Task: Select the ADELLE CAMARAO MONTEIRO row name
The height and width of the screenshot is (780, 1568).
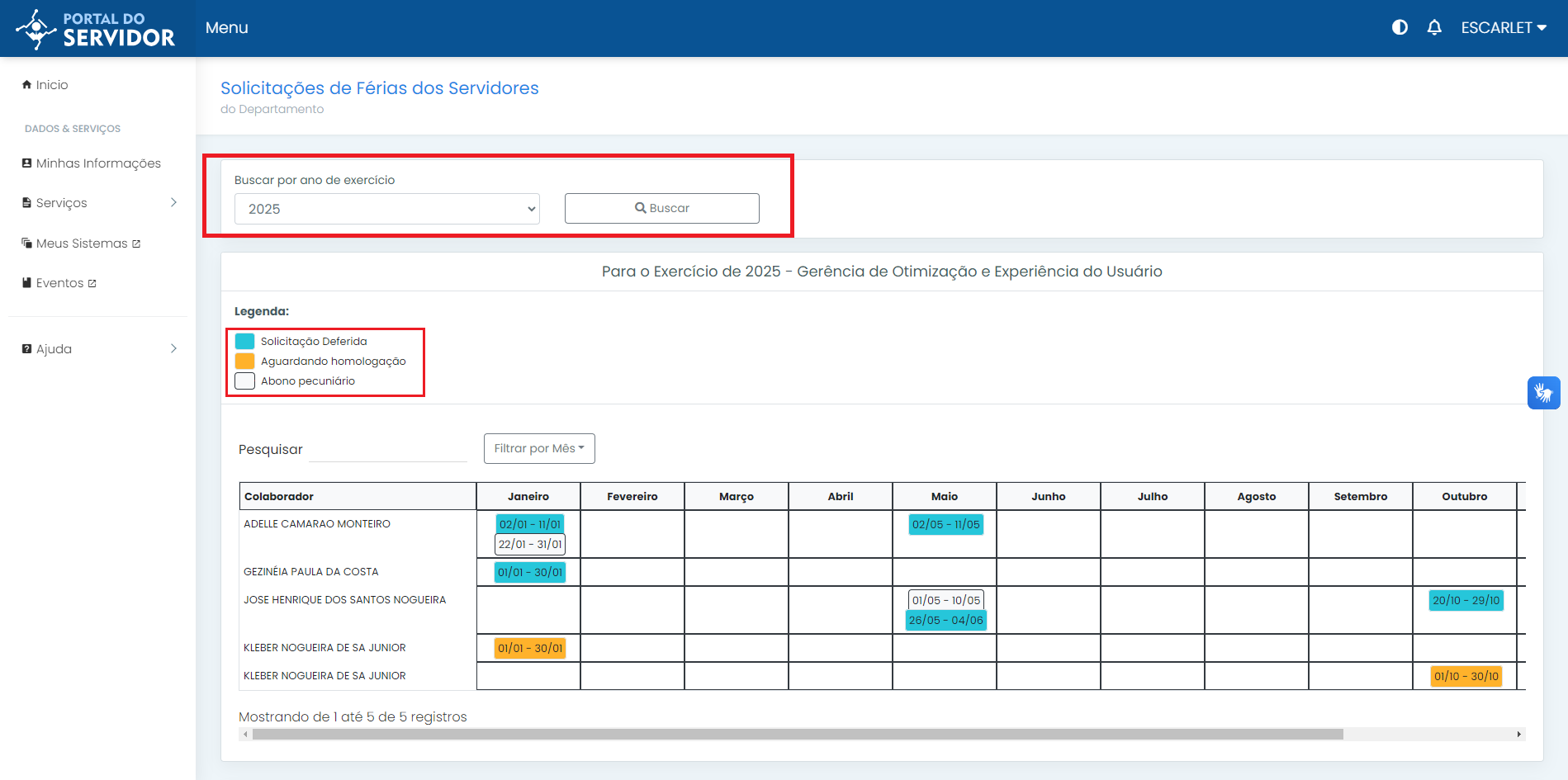Action: tap(317, 524)
